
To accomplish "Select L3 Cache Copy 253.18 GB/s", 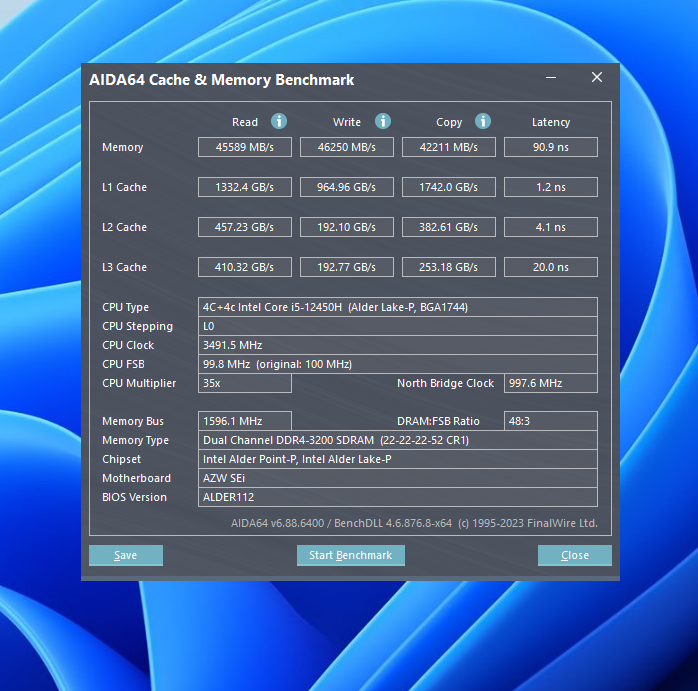I will [449, 267].
